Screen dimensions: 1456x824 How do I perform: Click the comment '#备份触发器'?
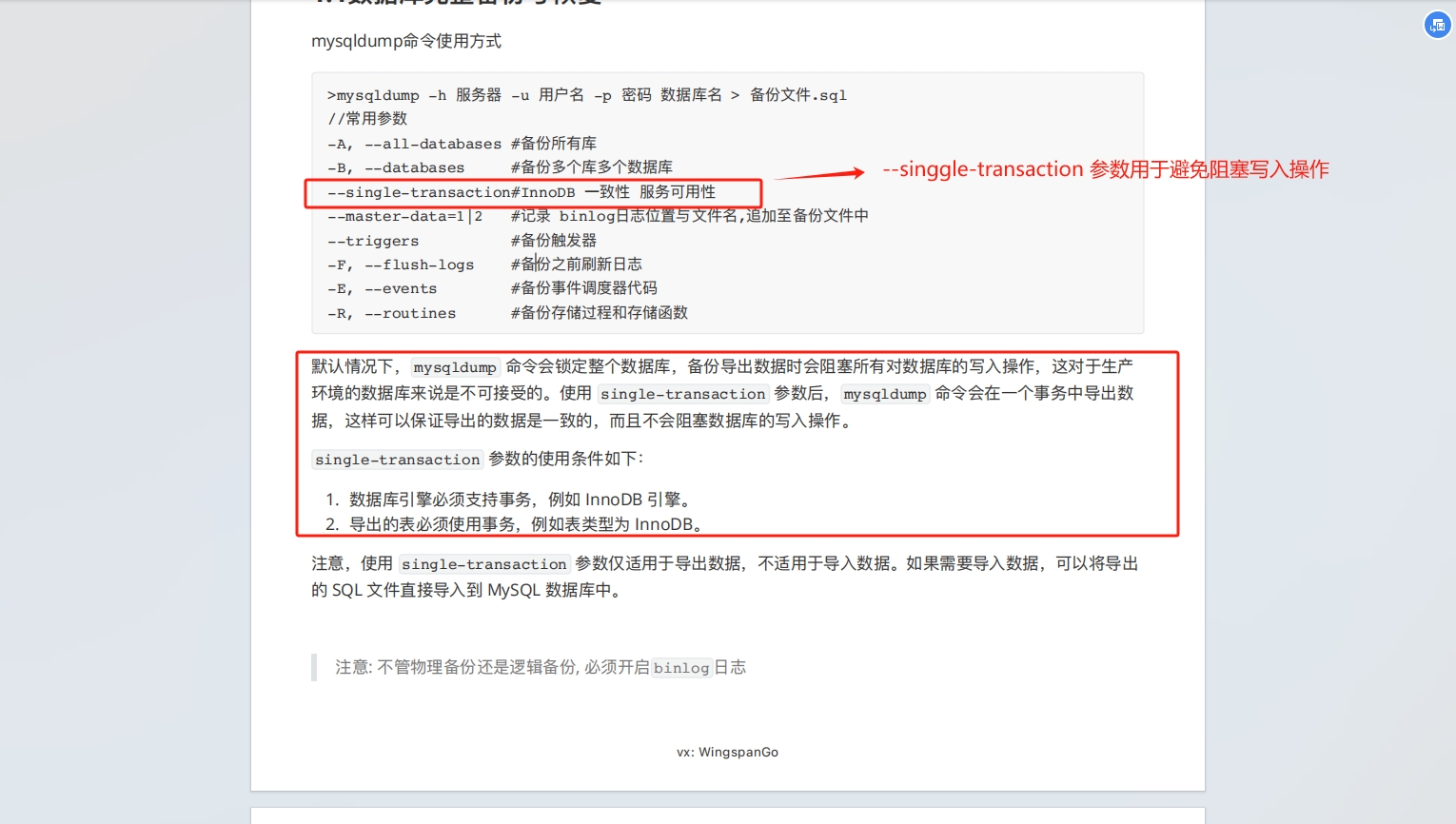554,241
